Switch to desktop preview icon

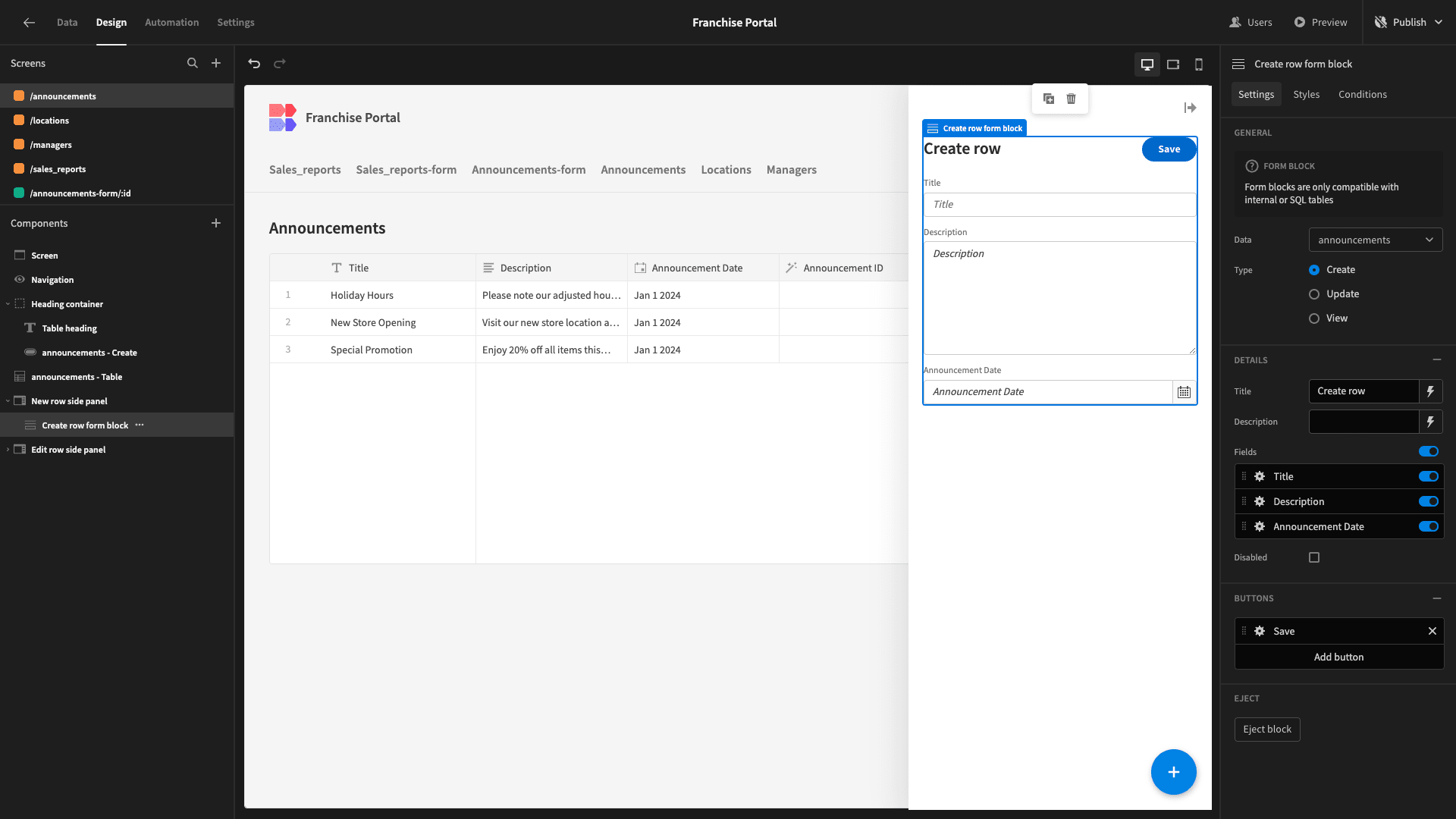pos(1147,64)
